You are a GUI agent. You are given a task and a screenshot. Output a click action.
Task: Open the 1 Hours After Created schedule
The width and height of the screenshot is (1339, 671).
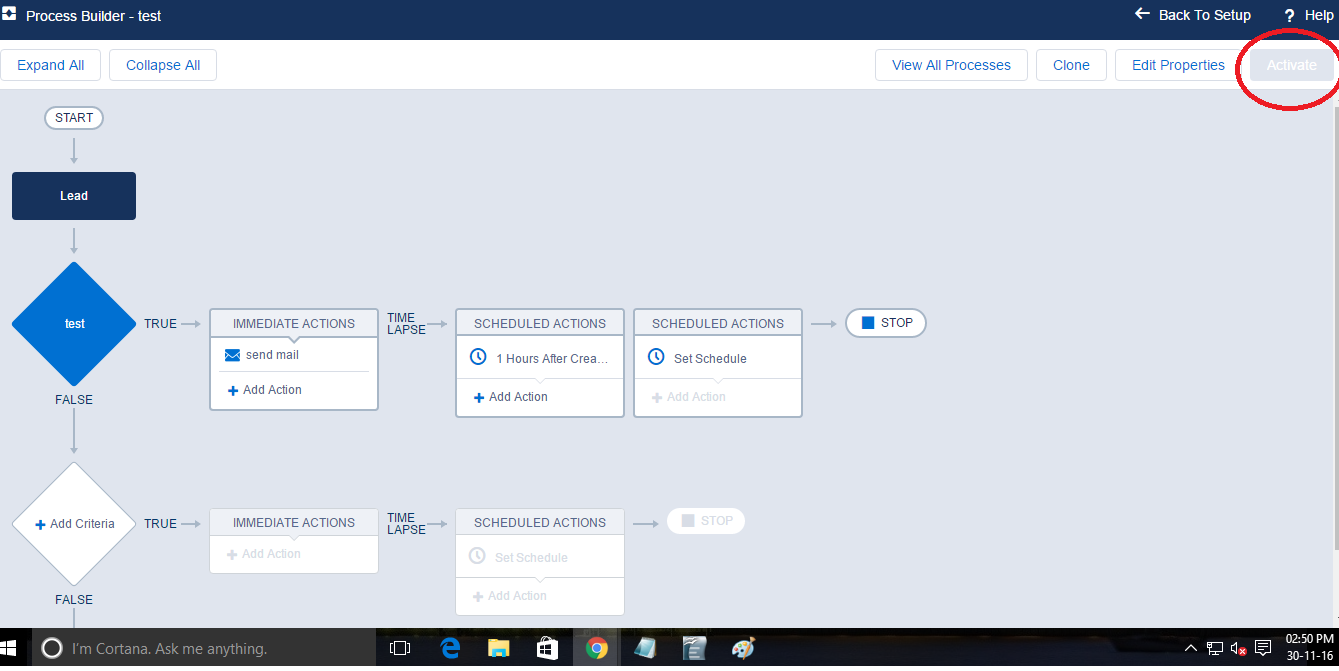[540, 358]
